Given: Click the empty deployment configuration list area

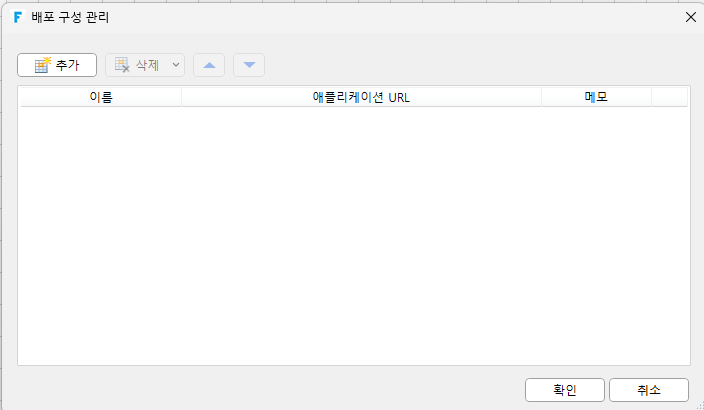Looking at the screenshot, I should (354, 236).
